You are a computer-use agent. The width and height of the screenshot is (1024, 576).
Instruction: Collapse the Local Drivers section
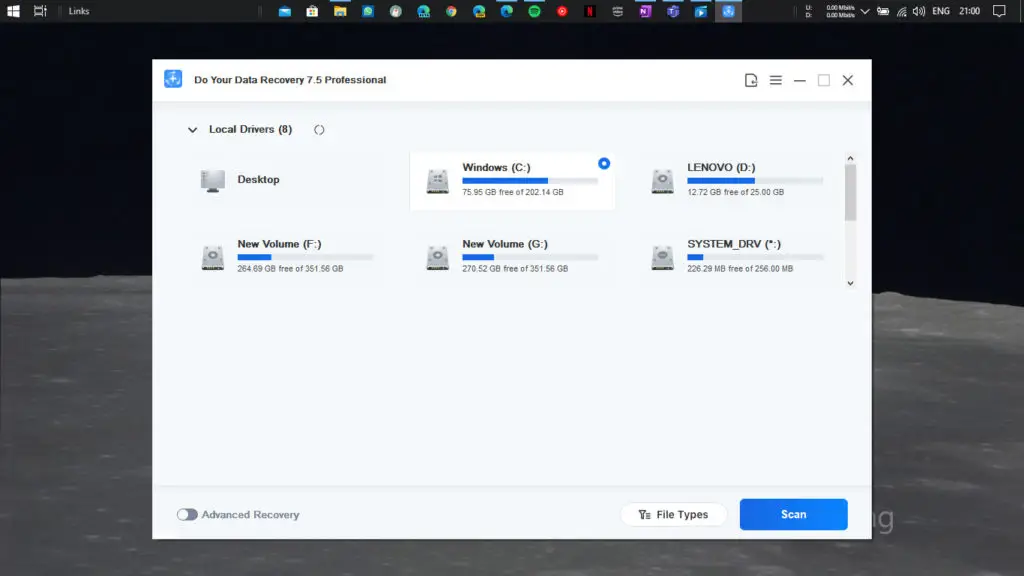pos(193,129)
